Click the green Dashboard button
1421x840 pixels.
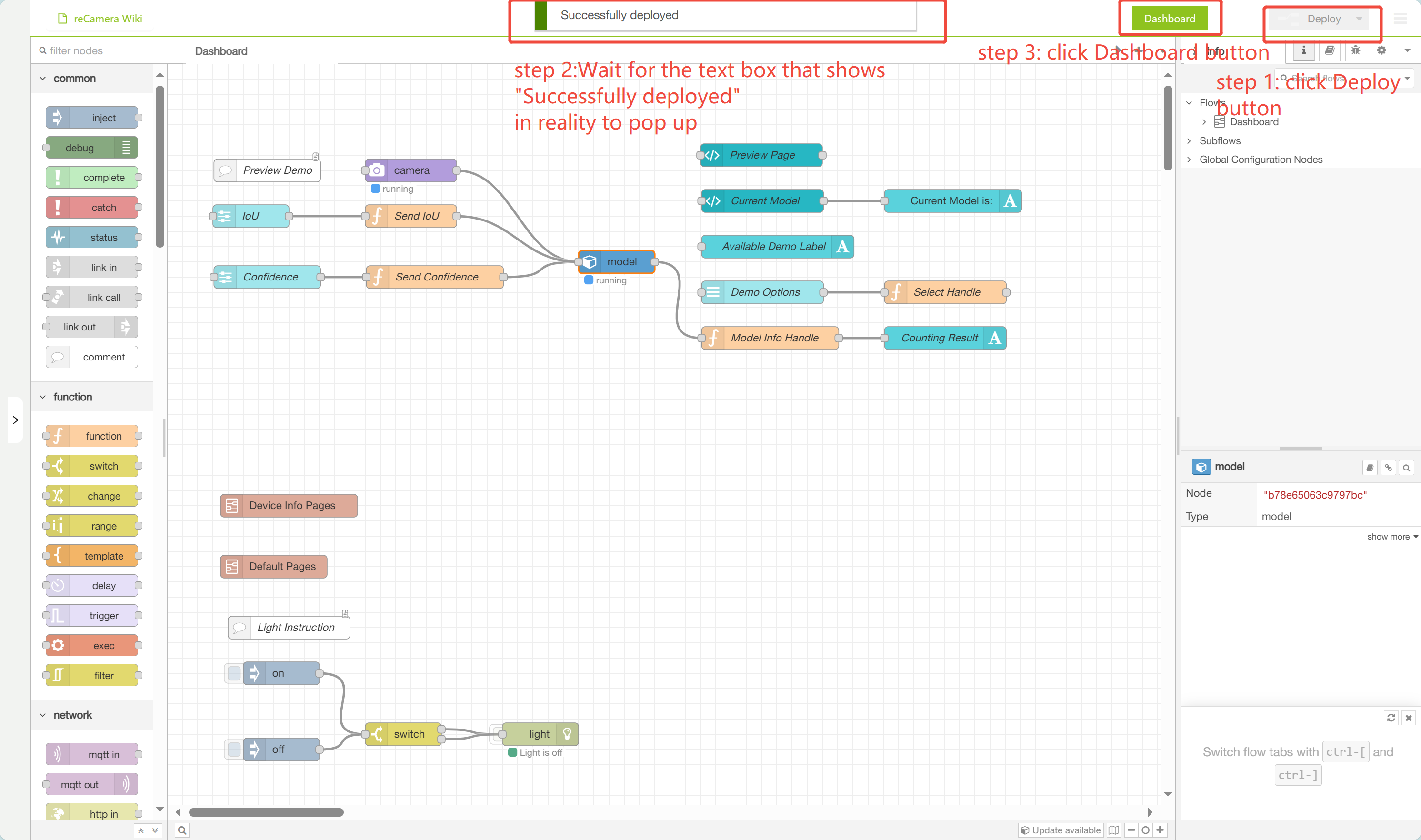1169,19
